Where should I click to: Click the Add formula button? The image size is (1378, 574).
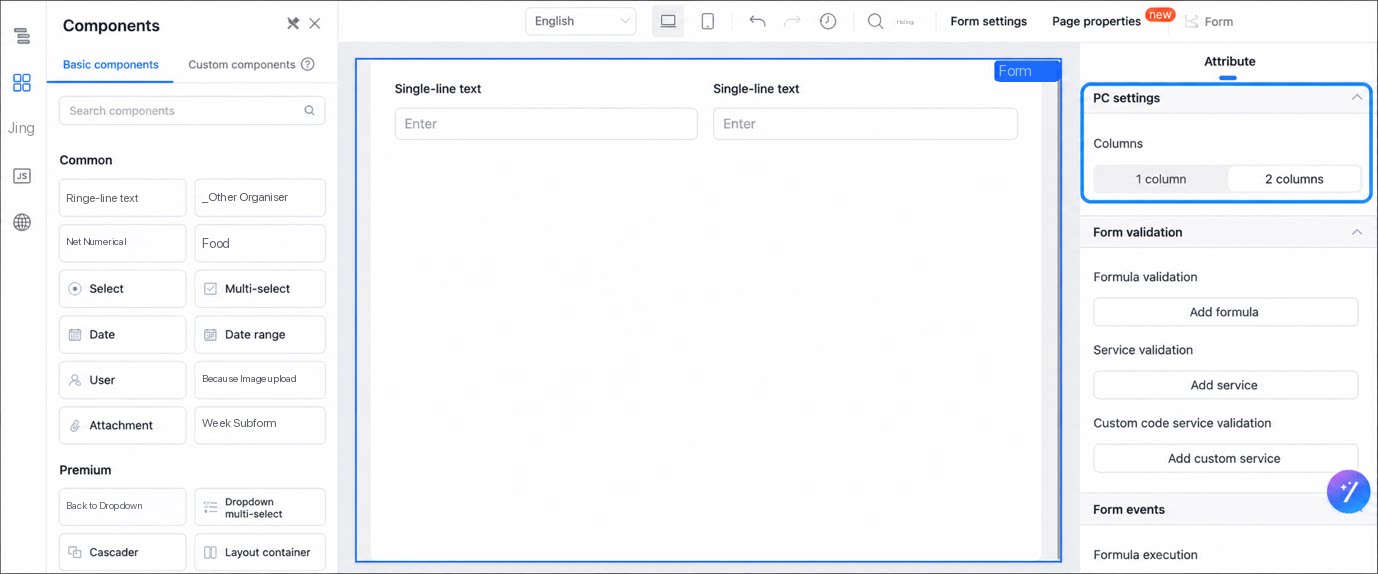[1225, 312]
